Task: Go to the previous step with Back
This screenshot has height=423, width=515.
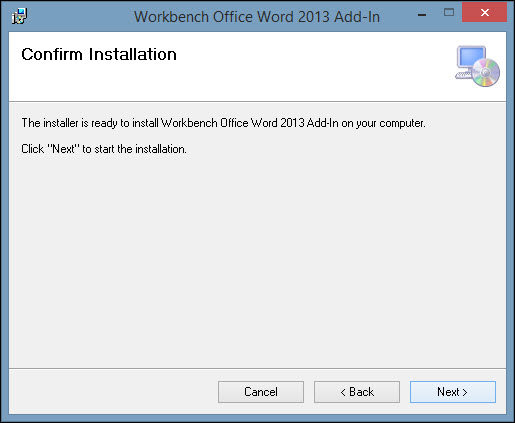Action: pos(357,392)
